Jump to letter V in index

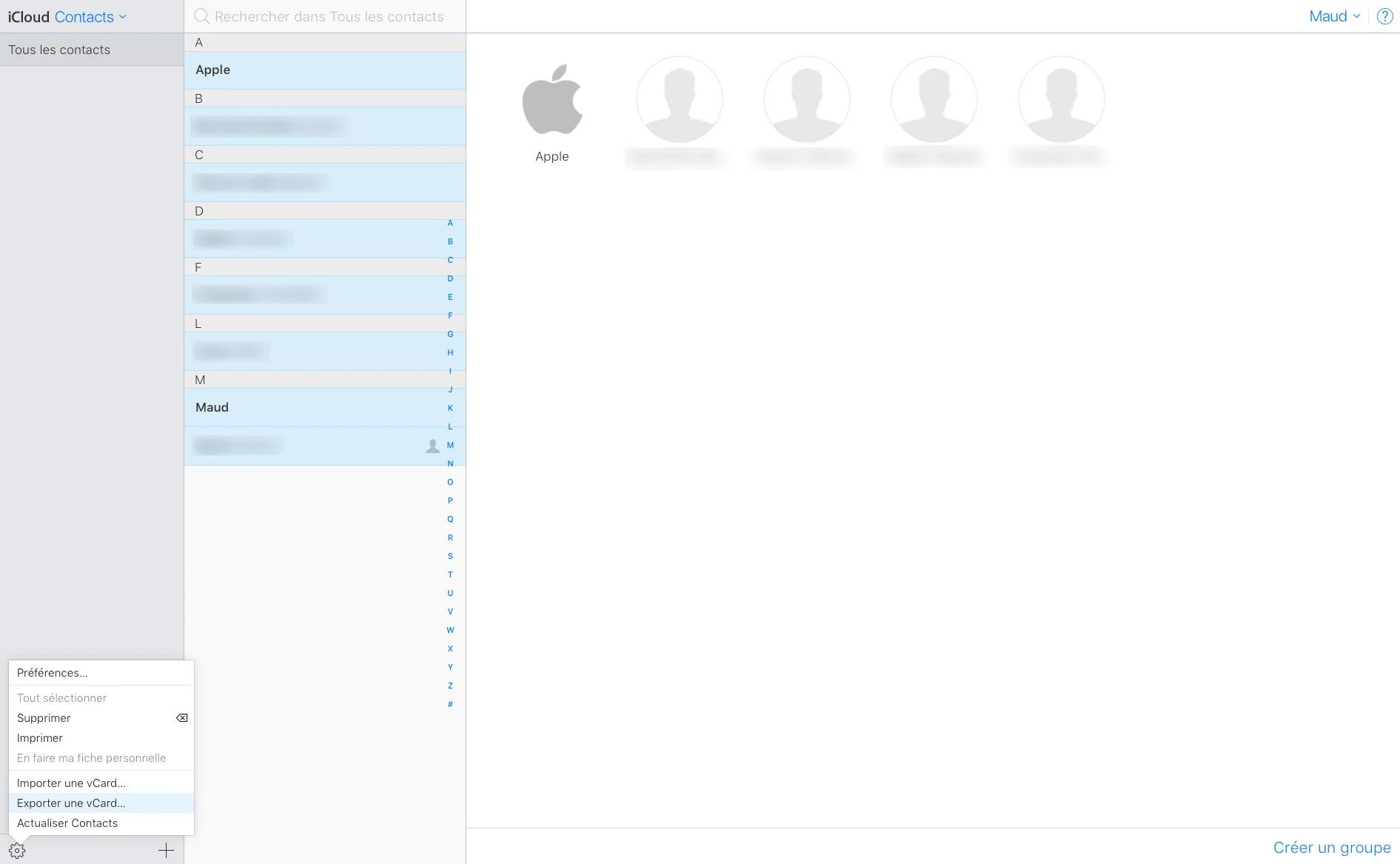click(x=450, y=612)
